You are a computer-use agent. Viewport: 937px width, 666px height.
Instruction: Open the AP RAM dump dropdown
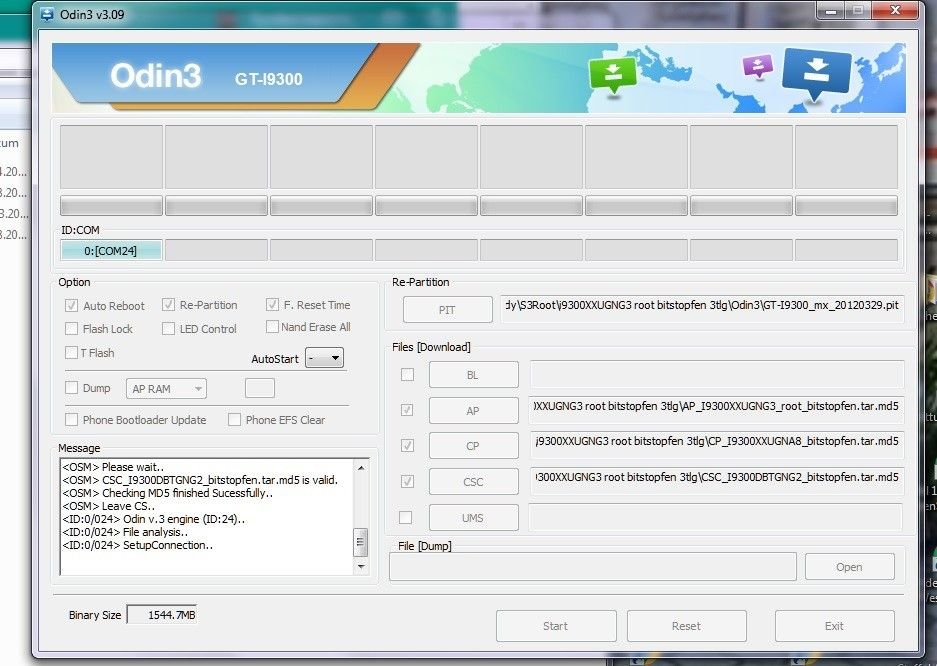[x=166, y=389]
